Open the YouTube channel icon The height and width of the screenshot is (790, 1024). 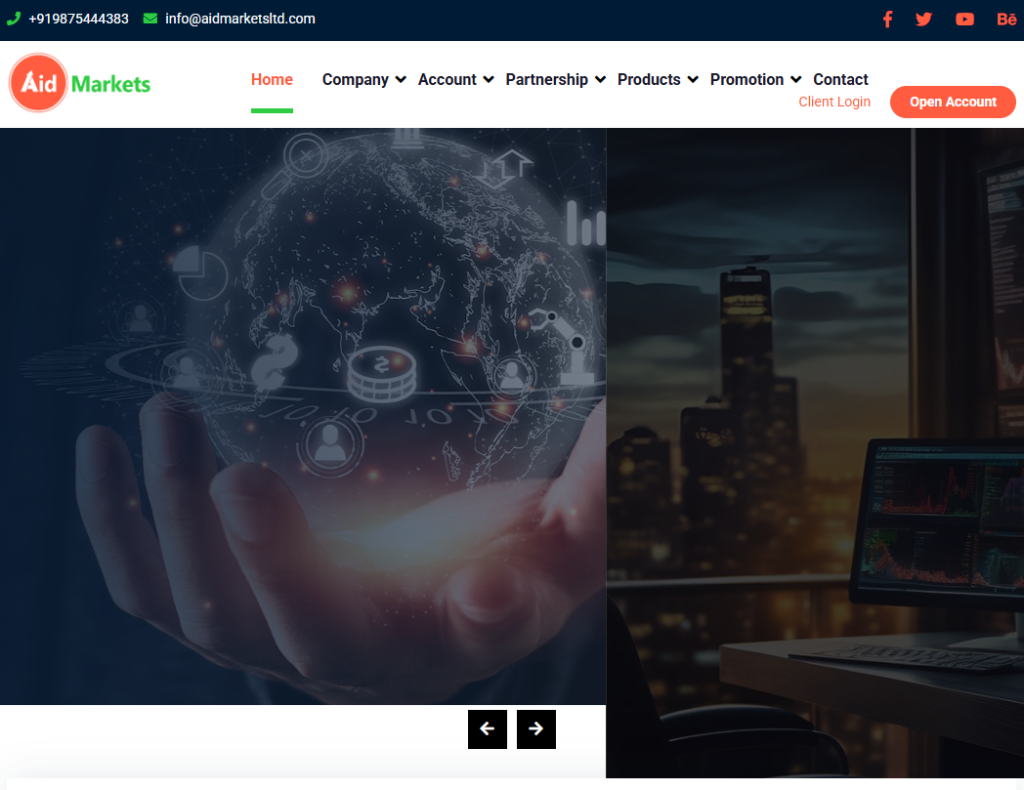[x=964, y=19]
